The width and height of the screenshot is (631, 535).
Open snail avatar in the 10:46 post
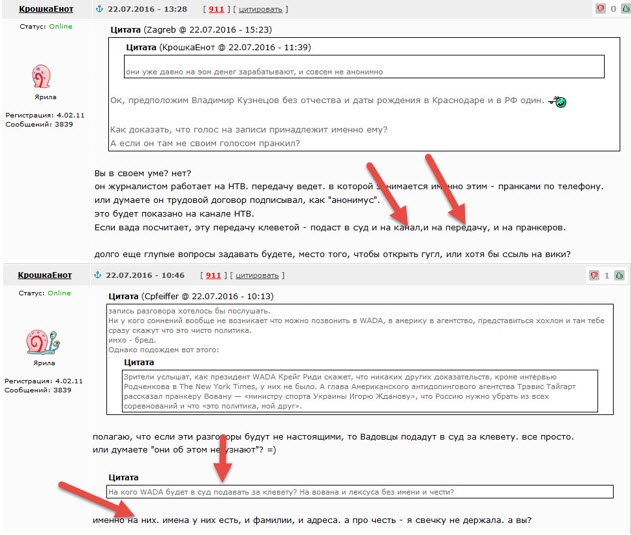pos(43,342)
